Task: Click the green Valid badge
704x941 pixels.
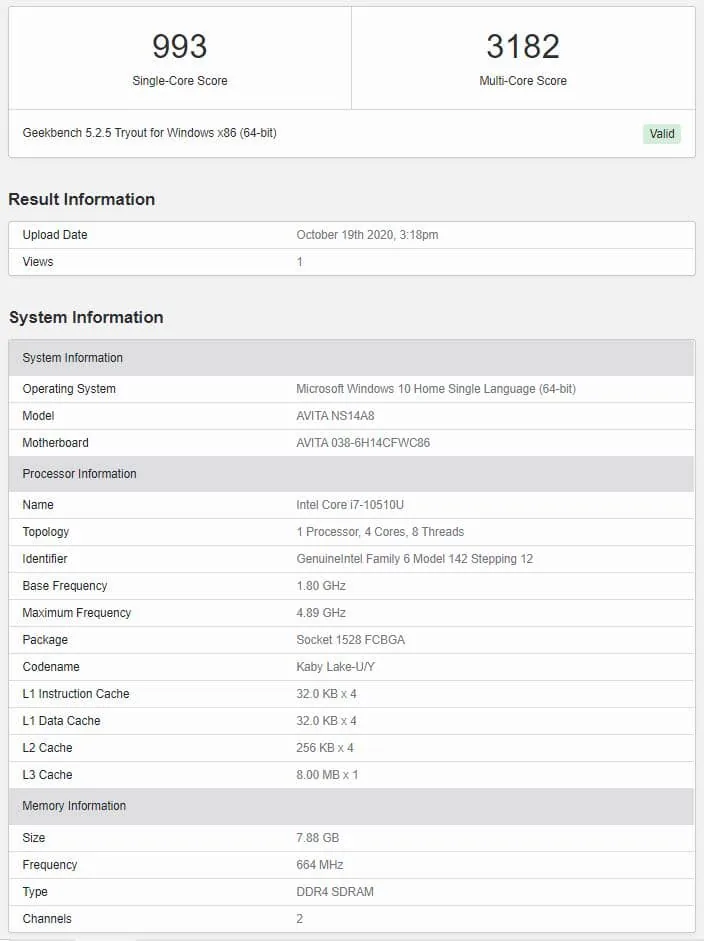Action: pyautogui.click(x=661, y=133)
